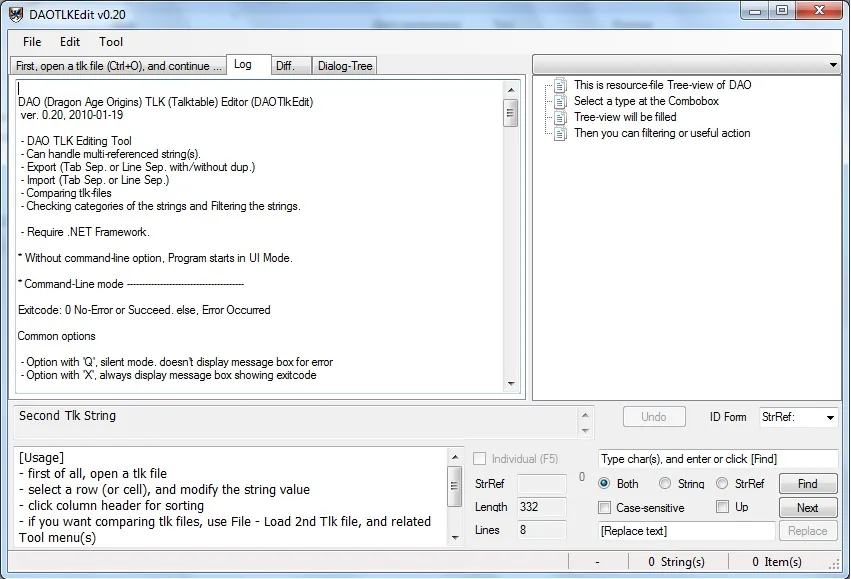This screenshot has width=851, height=579.
Task: Switch to the Dialog-Tree tab
Action: 344,66
